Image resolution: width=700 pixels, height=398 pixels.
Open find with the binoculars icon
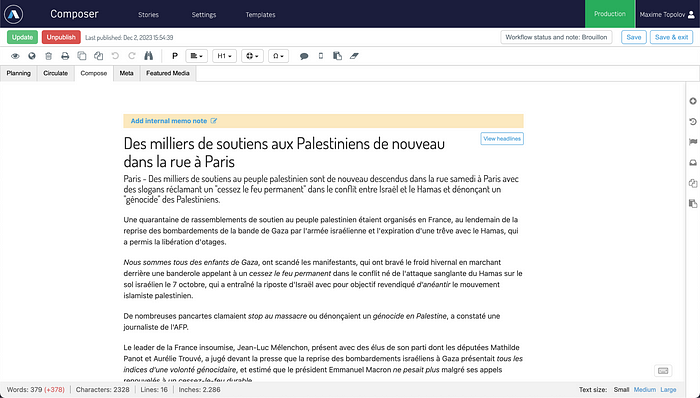(x=149, y=56)
